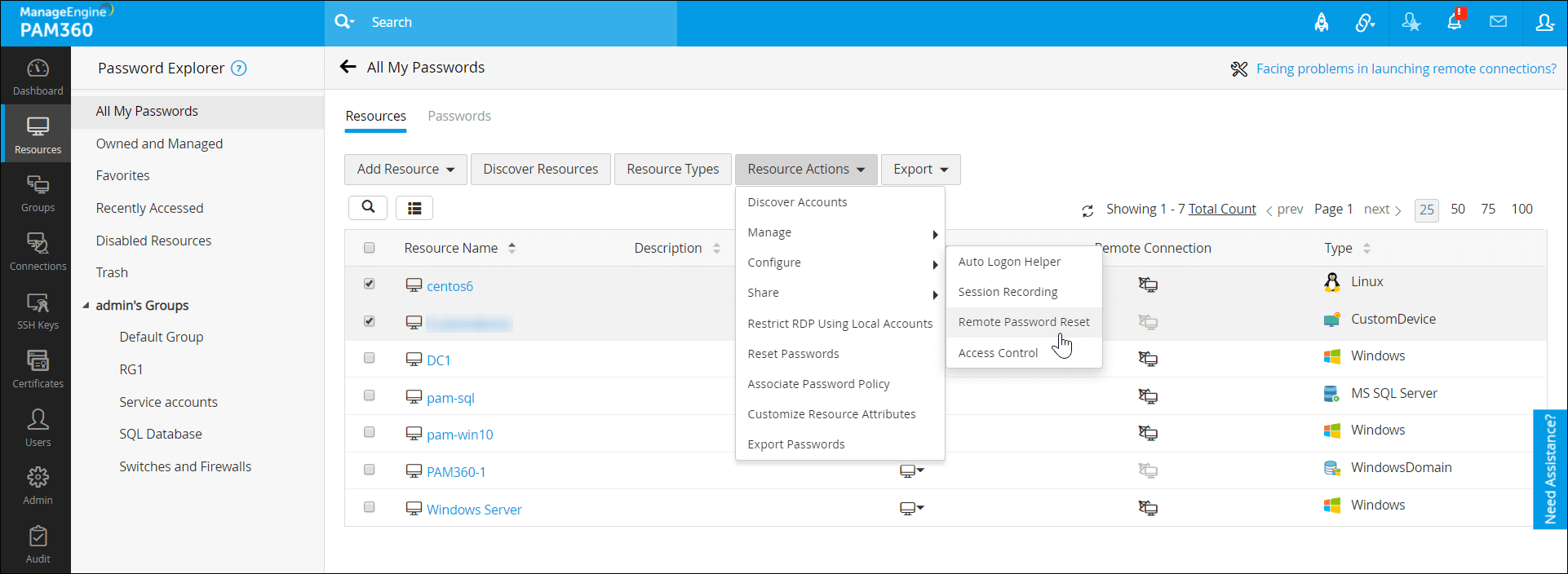Switch to the Passwords tab
This screenshot has height=574, width=1568.
[459, 116]
